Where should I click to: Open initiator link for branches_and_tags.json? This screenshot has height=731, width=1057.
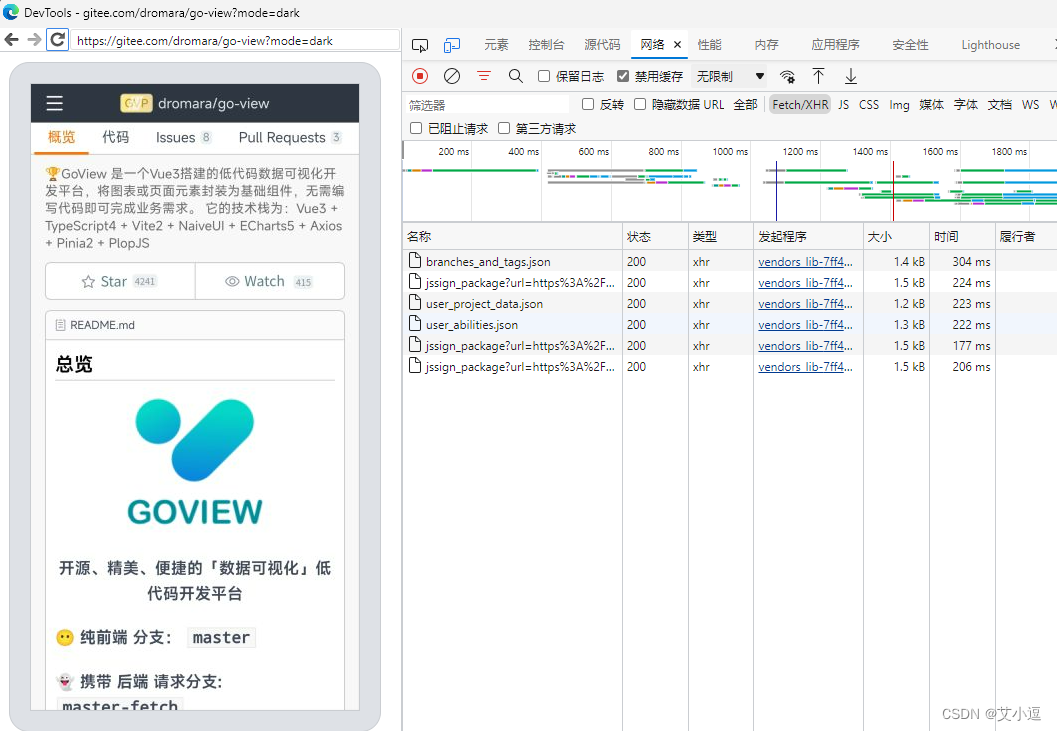click(x=805, y=262)
